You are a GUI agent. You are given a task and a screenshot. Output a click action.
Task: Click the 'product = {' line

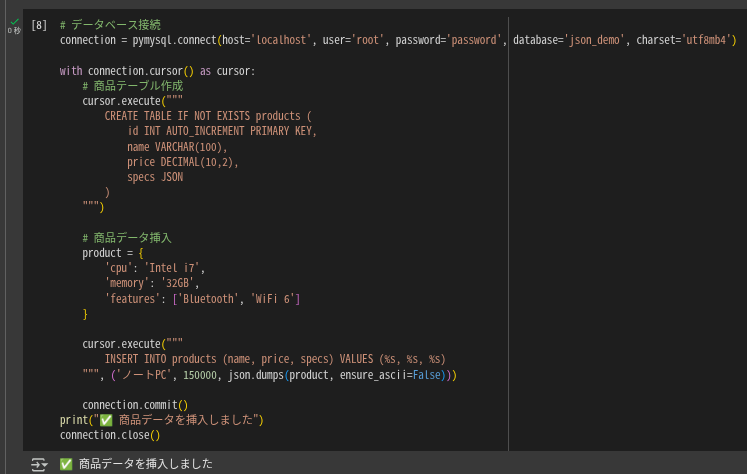coord(112,253)
